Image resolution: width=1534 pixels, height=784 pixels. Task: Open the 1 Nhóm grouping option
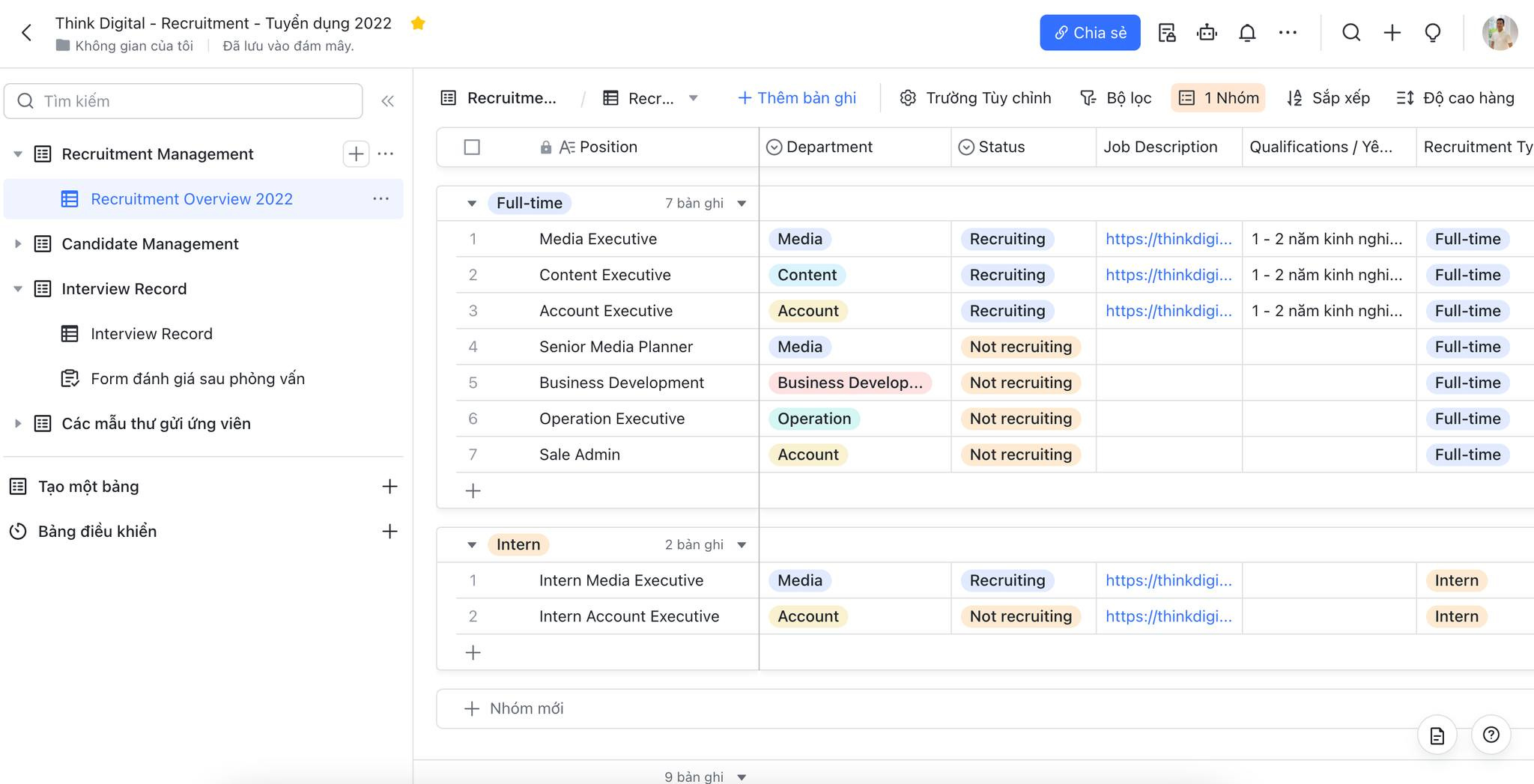click(x=1218, y=98)
